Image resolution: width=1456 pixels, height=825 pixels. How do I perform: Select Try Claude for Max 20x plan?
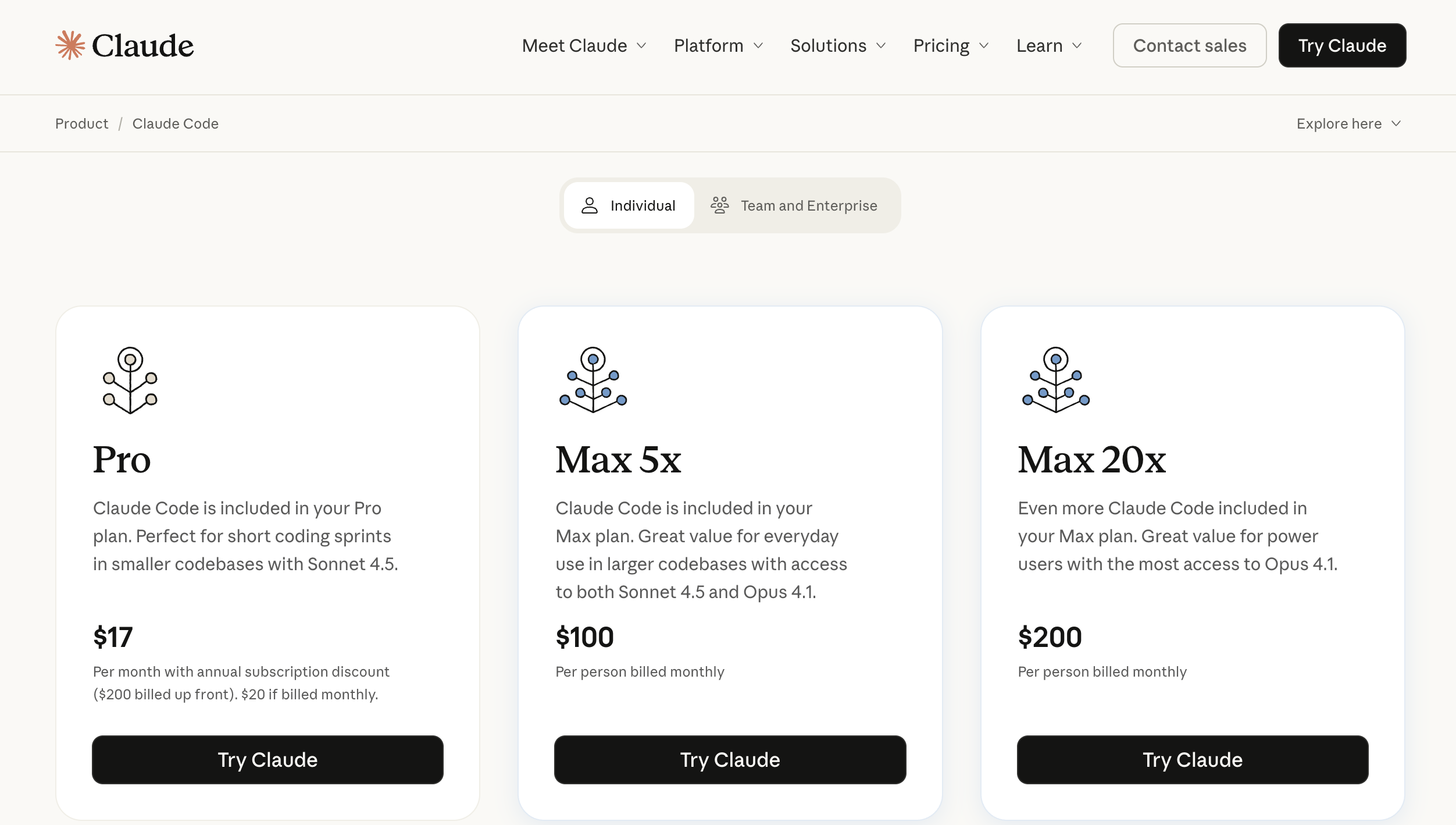coord(1192,760)
